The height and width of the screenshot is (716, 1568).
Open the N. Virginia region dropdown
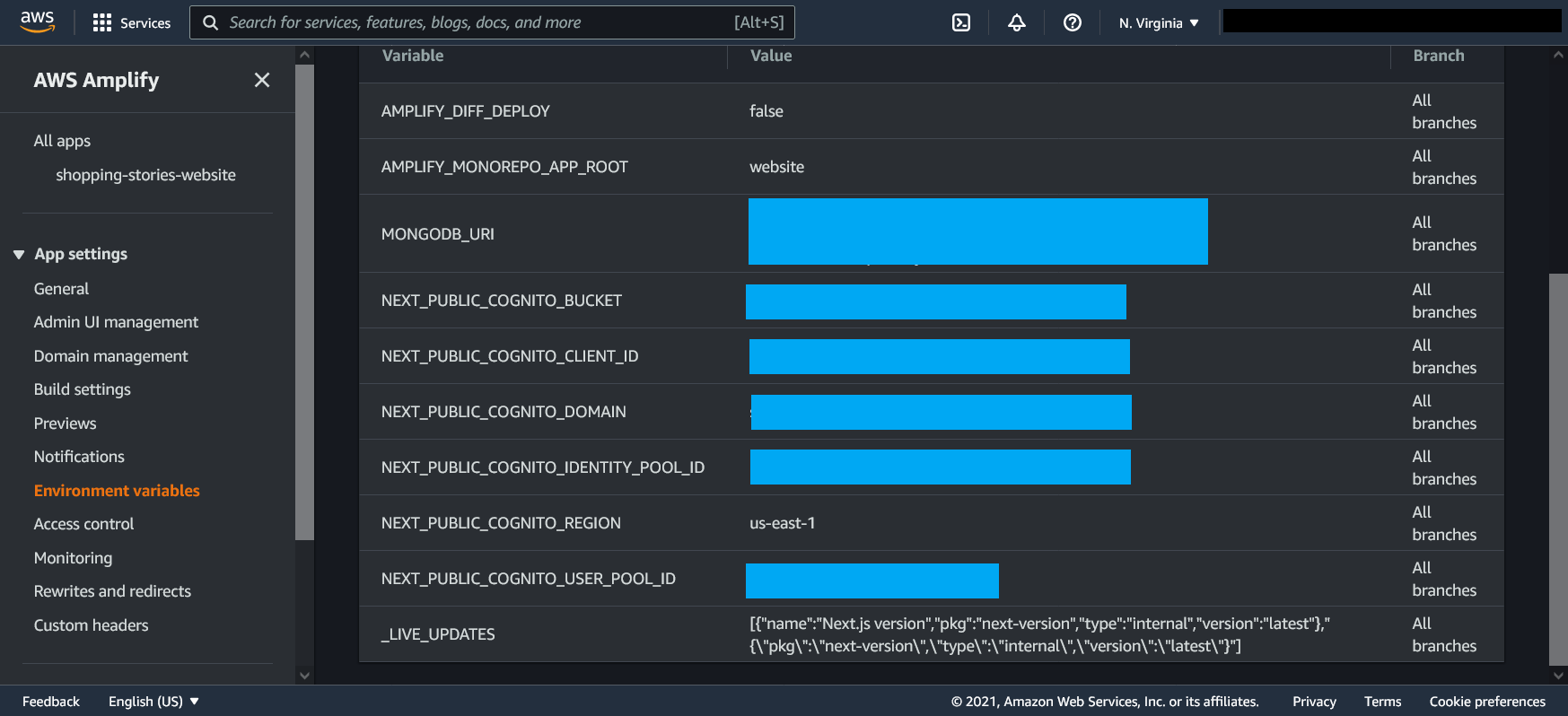(x=1159, y=22)
